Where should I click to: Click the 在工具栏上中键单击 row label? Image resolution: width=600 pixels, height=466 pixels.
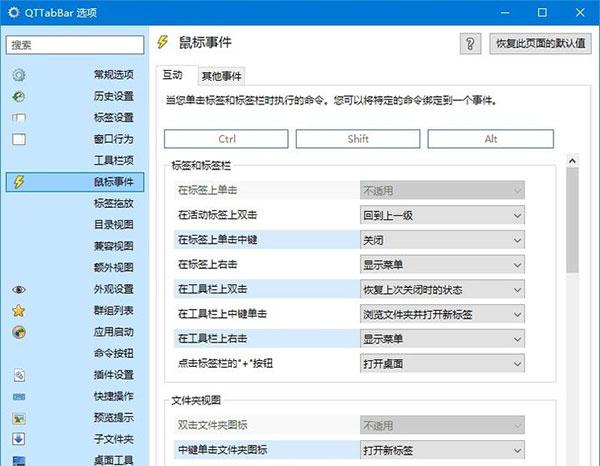(222, 314)
